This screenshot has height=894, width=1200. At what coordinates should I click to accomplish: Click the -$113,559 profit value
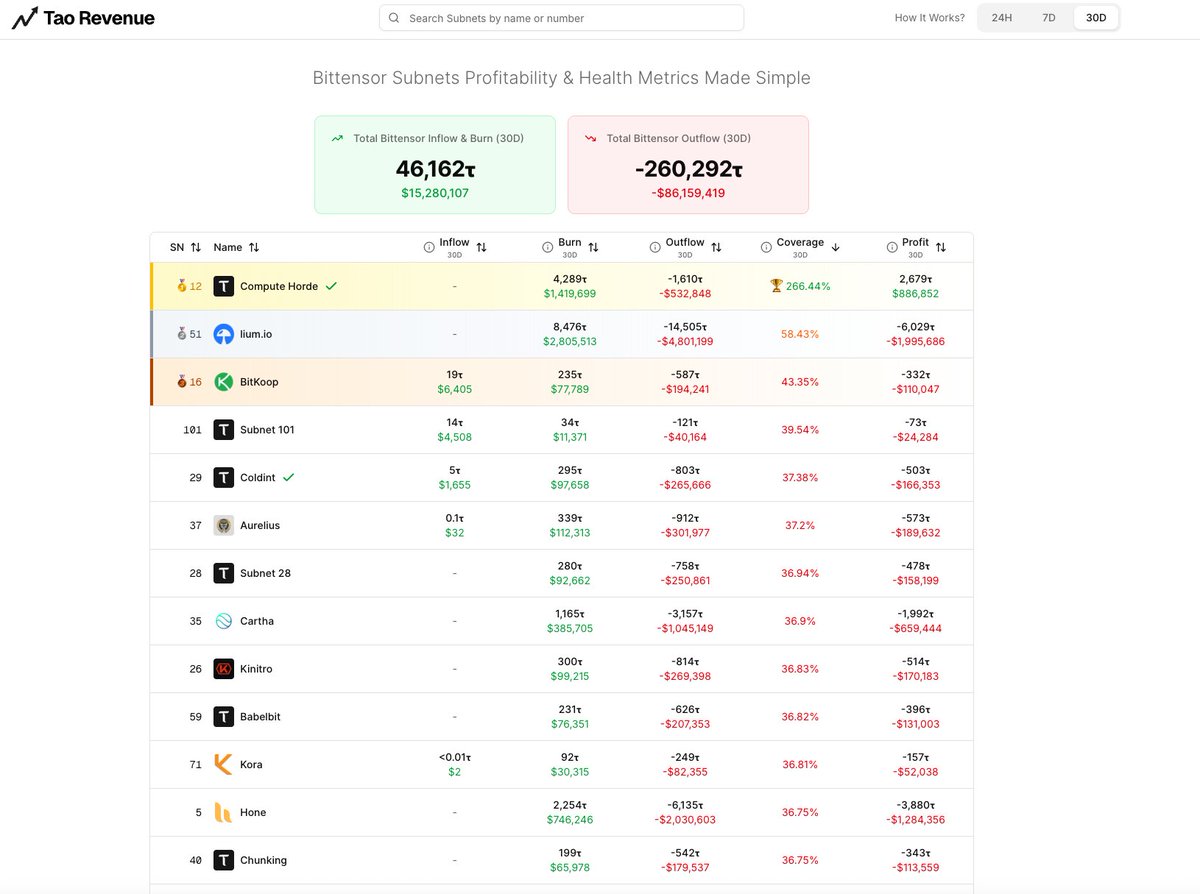tap(915, 868)
